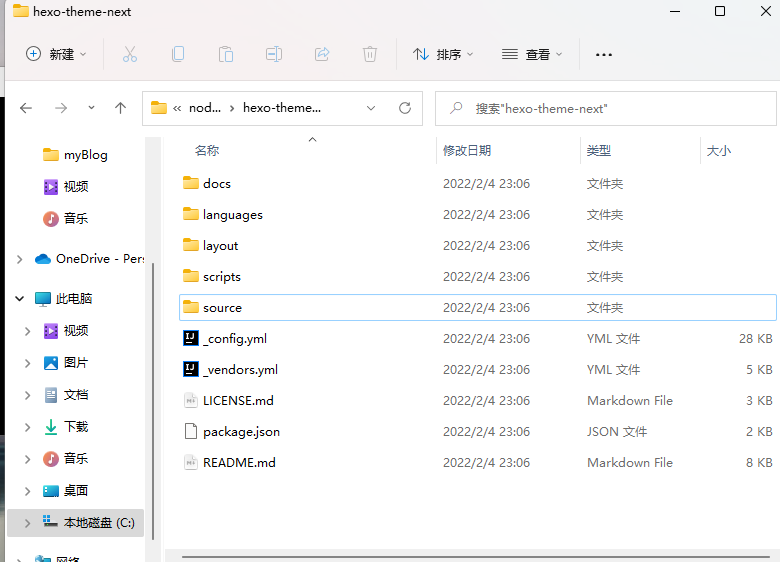Click the layout folder icon

click(191, 245)
